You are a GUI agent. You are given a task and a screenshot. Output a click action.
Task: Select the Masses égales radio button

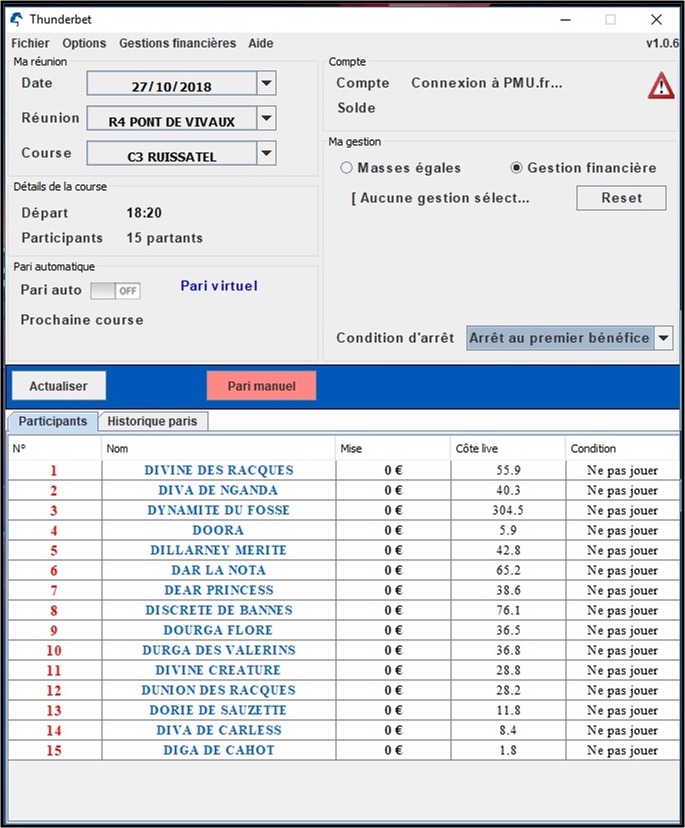coord(346,168)
